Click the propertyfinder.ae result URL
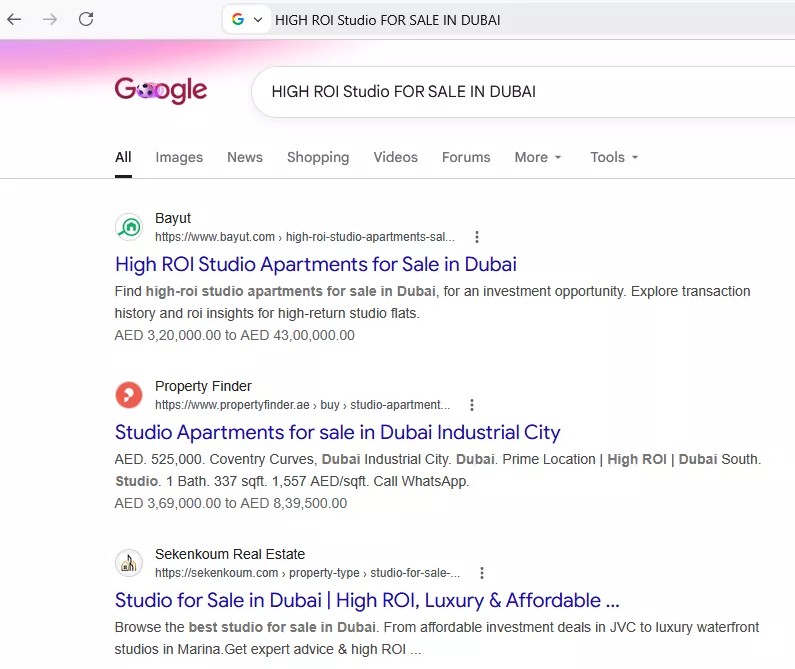 (302, 405)
